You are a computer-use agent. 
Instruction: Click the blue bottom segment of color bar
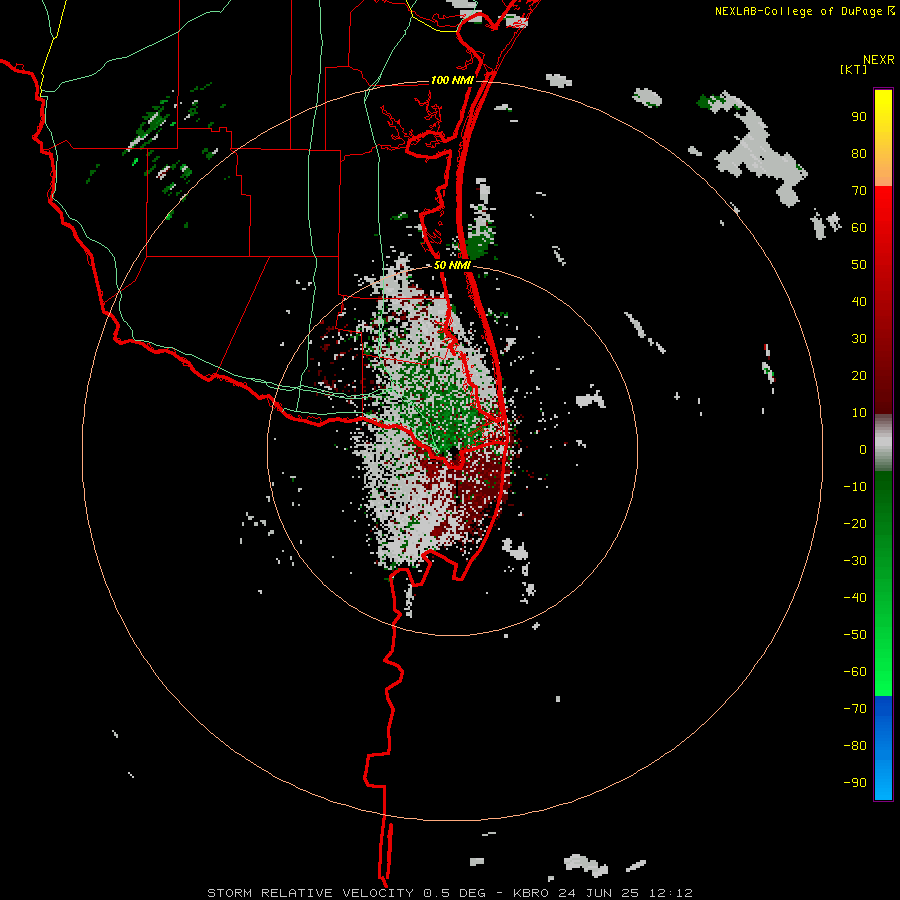883,748
